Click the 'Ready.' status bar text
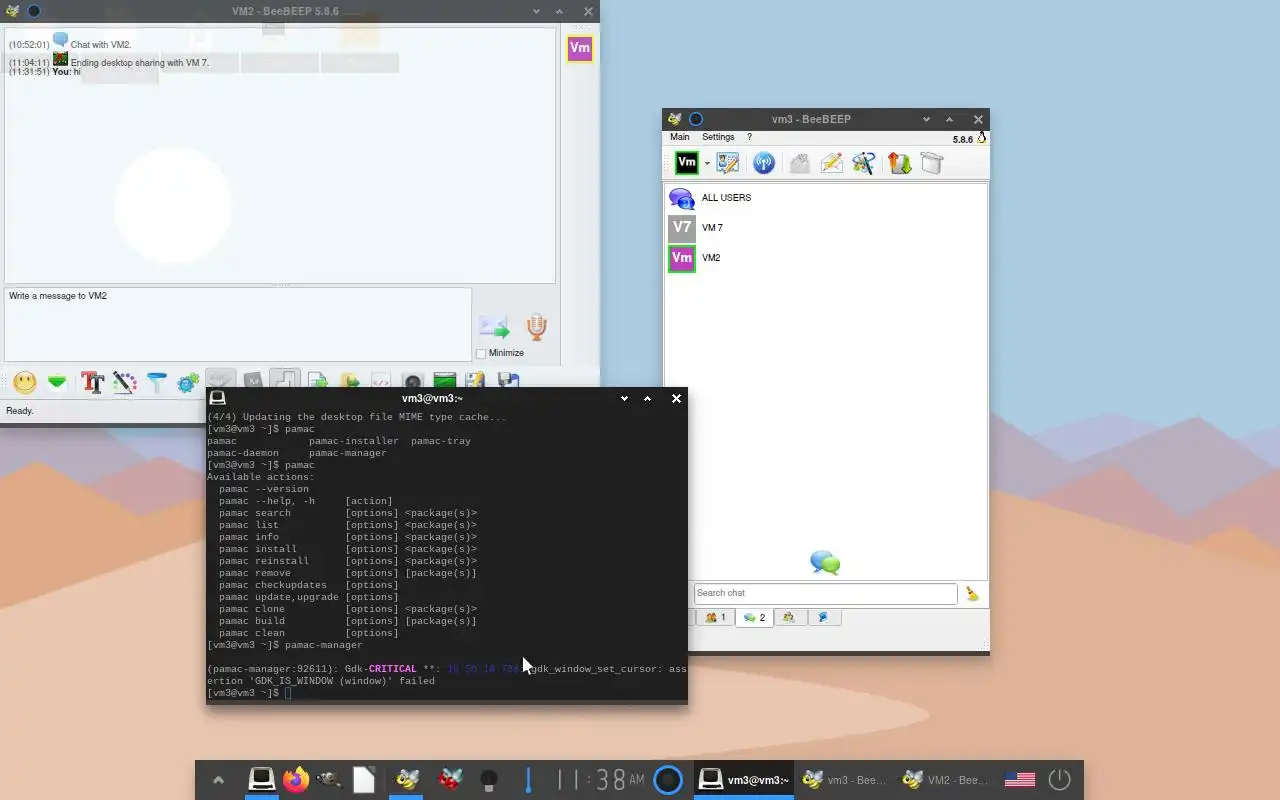Viewport: 1280px width, 800px height. pos(20,411)
